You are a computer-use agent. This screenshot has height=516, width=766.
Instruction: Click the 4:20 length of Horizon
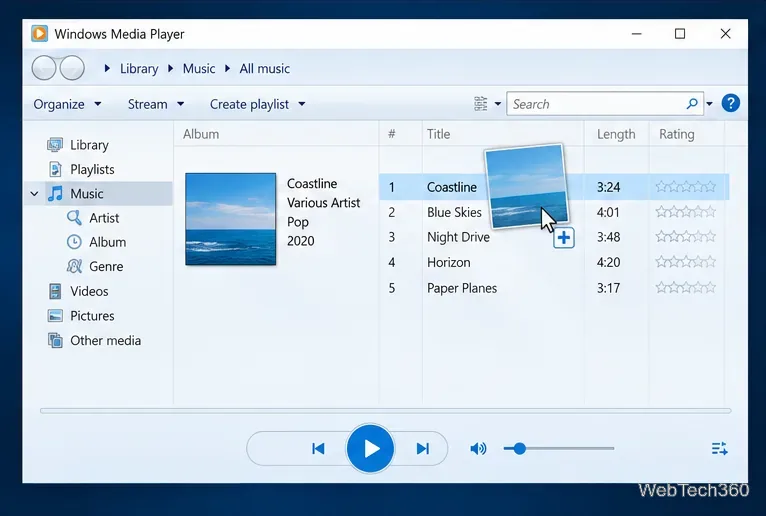click(x=608, y=262)
